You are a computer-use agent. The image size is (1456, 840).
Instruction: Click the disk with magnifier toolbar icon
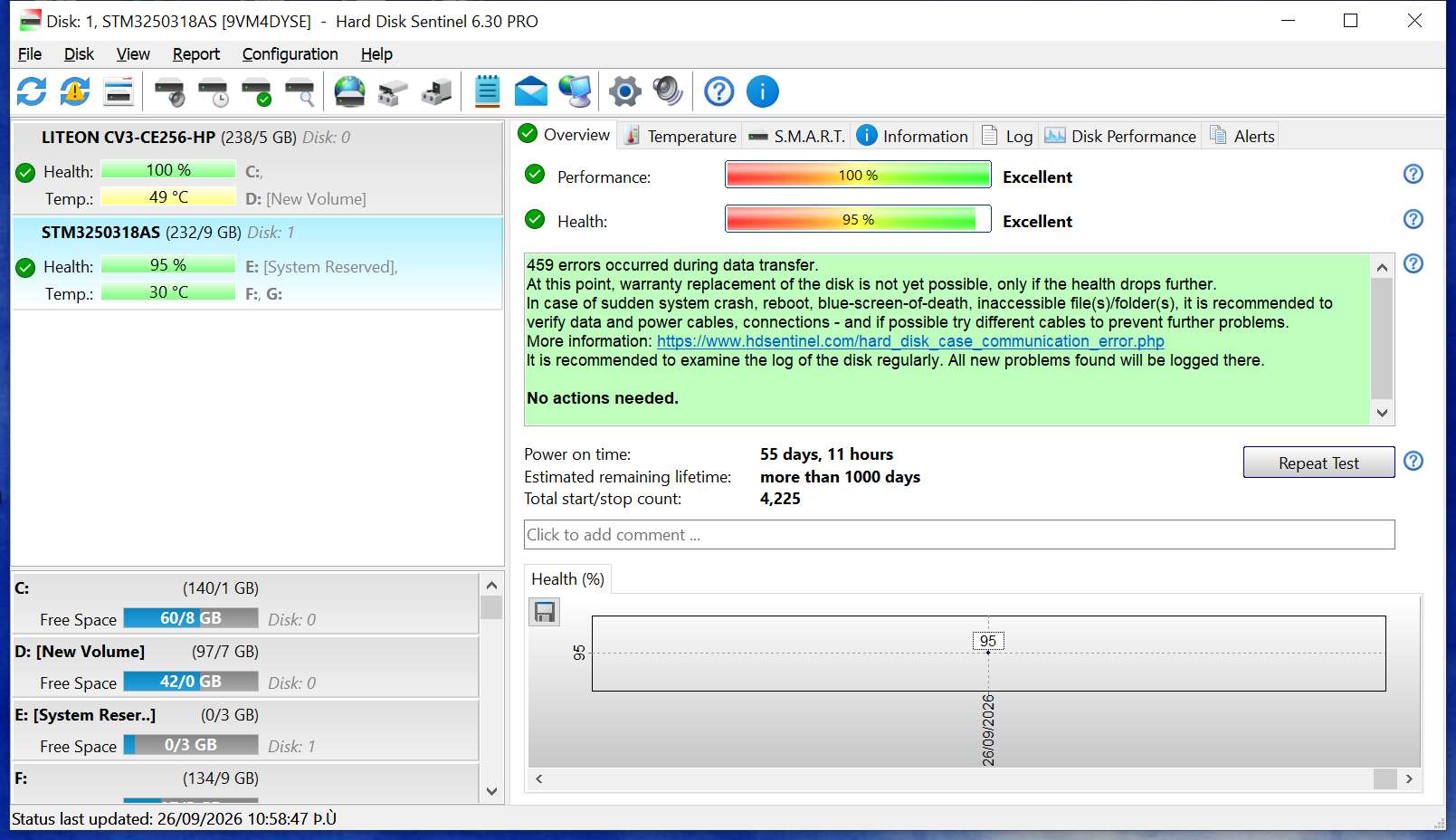pos(300,91)
